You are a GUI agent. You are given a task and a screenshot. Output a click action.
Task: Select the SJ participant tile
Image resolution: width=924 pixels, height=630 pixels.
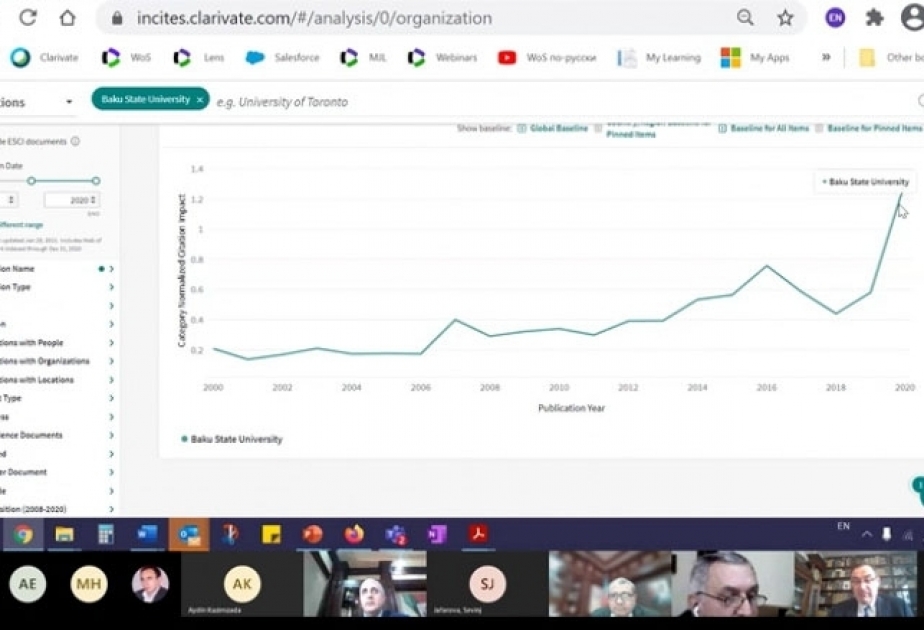487,583
